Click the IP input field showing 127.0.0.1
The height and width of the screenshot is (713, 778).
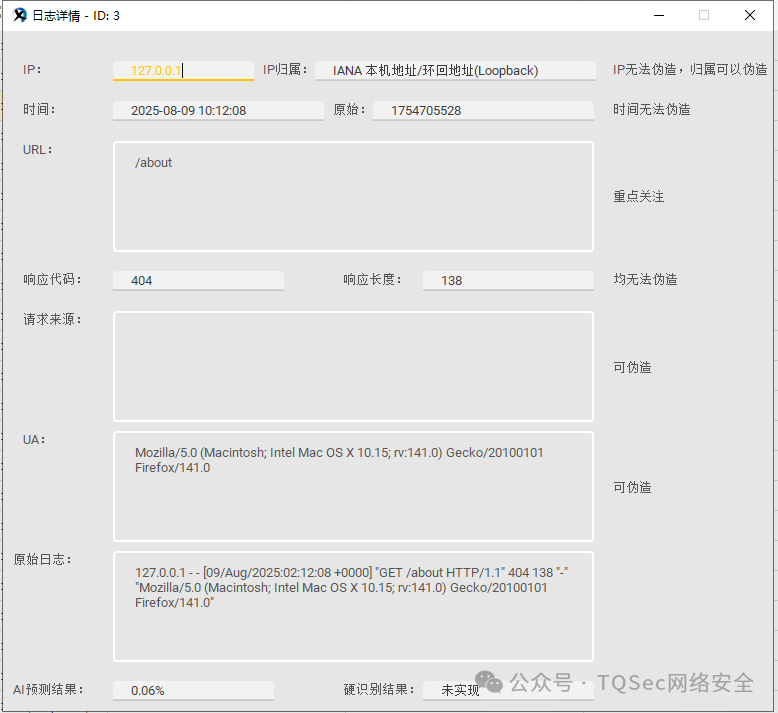(x=183, y=70)
